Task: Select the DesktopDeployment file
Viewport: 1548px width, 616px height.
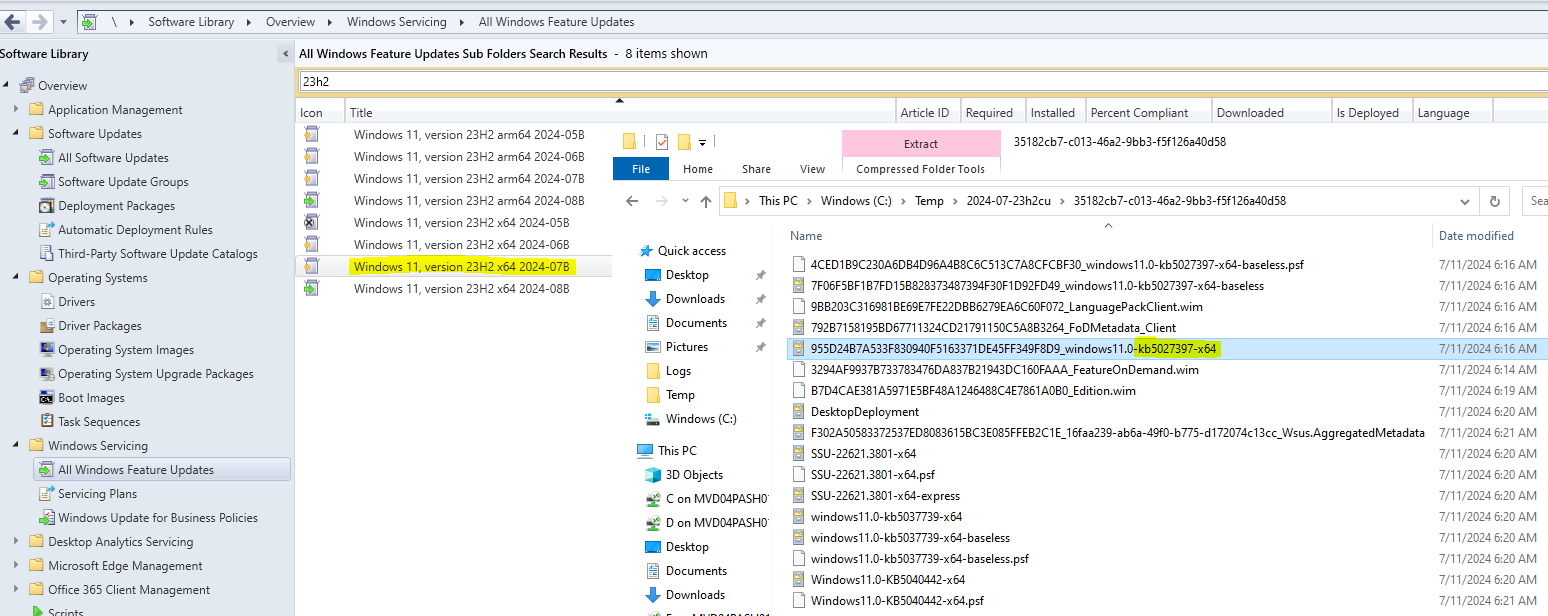Action: 865,411
